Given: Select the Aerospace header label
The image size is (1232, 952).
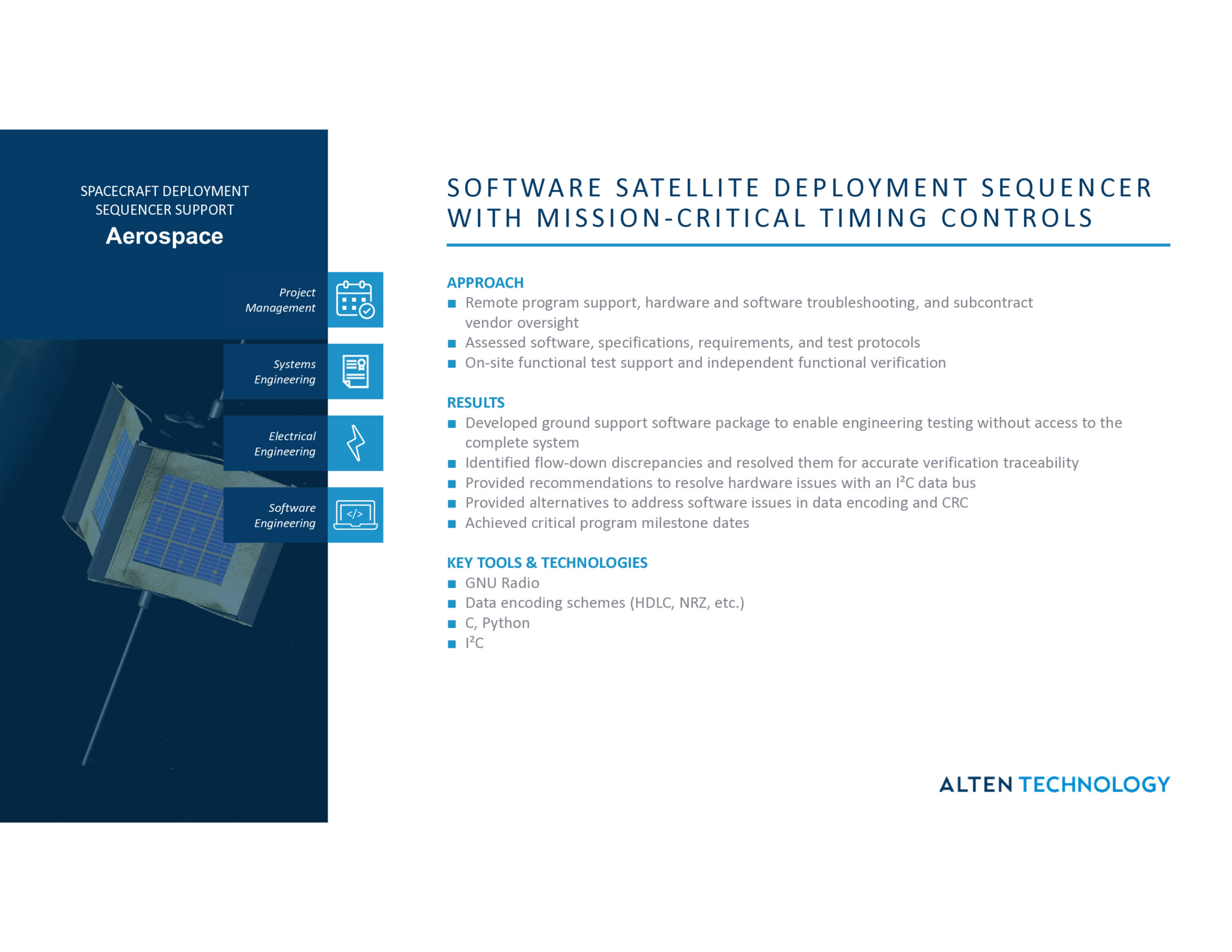Looking at the screenshot, I should pos(165,237).
